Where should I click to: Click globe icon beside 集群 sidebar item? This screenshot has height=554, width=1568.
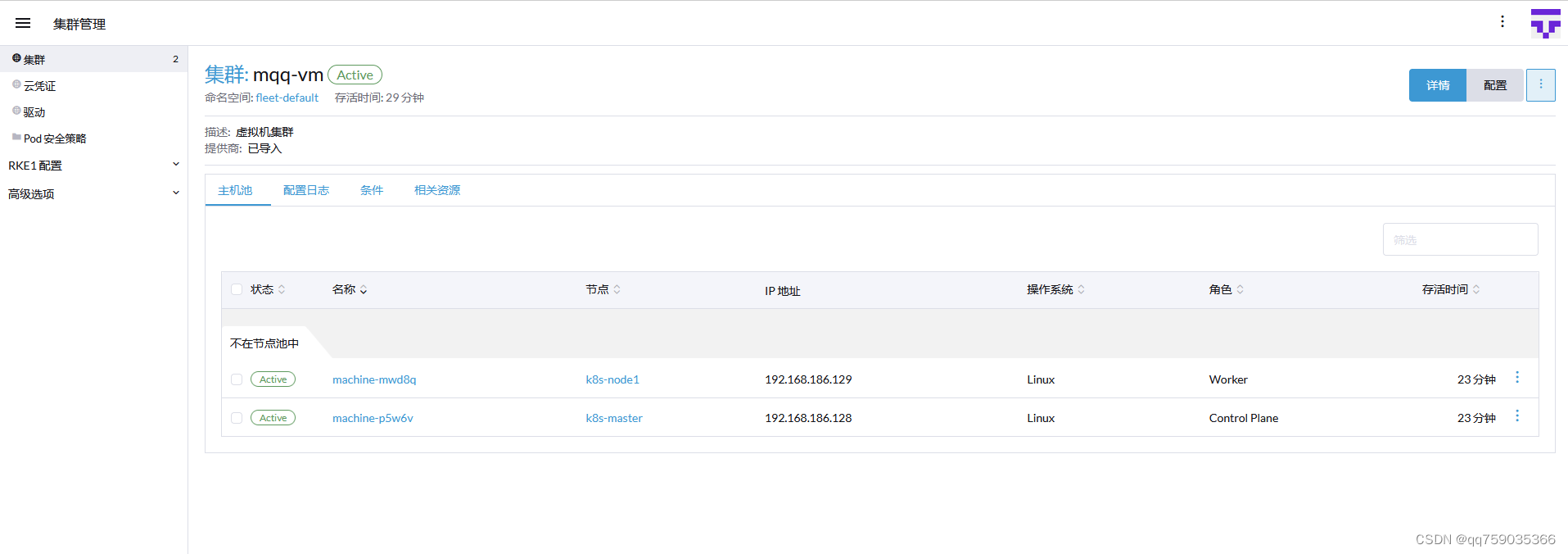point(16,58)
